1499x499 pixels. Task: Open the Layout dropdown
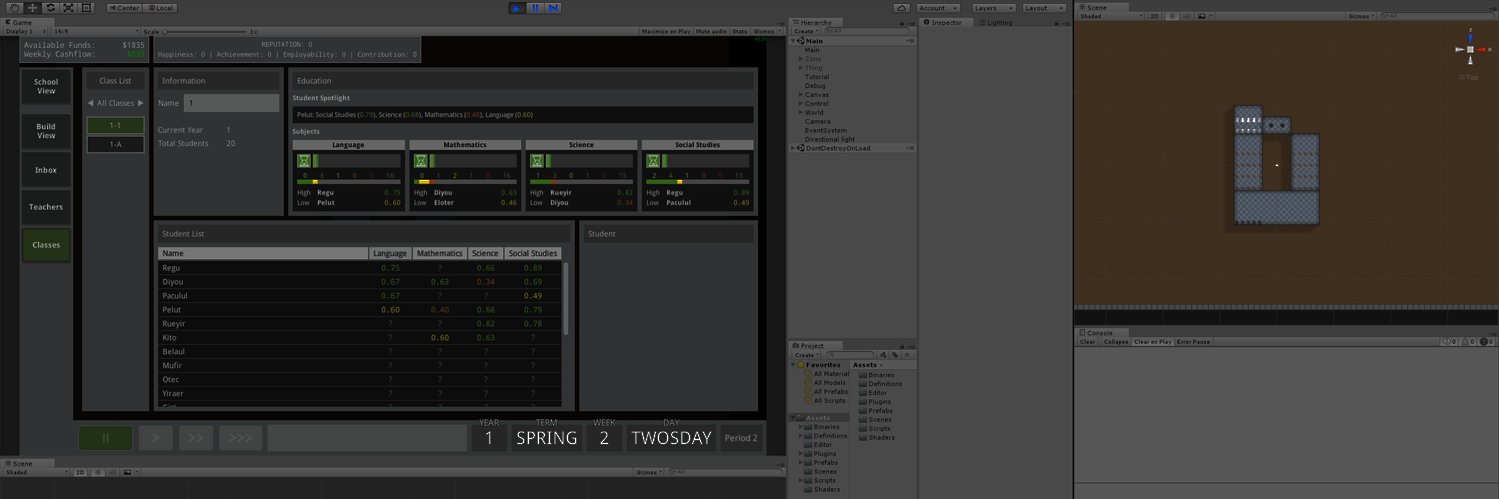[x=1043, y=7]
